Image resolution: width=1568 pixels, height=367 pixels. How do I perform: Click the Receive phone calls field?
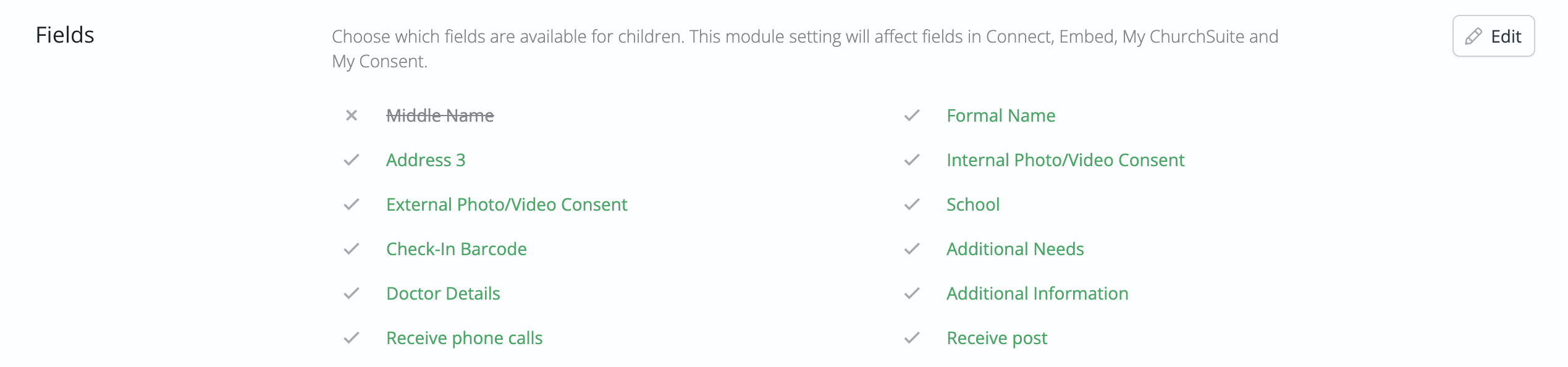464,338
